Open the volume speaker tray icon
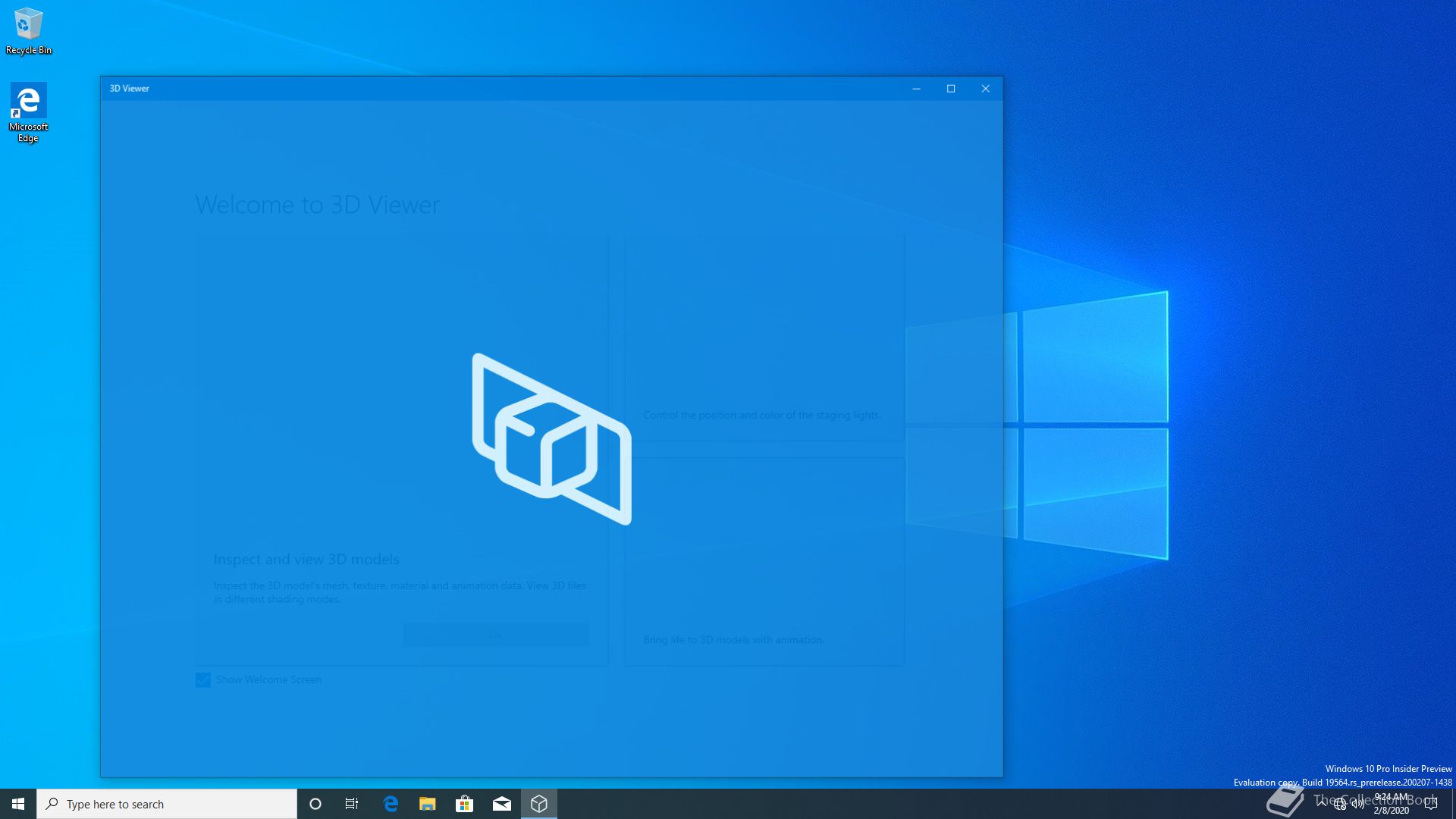This screenshot has height=819, width=1456. pyautogui.click(x=1358, y=805)
